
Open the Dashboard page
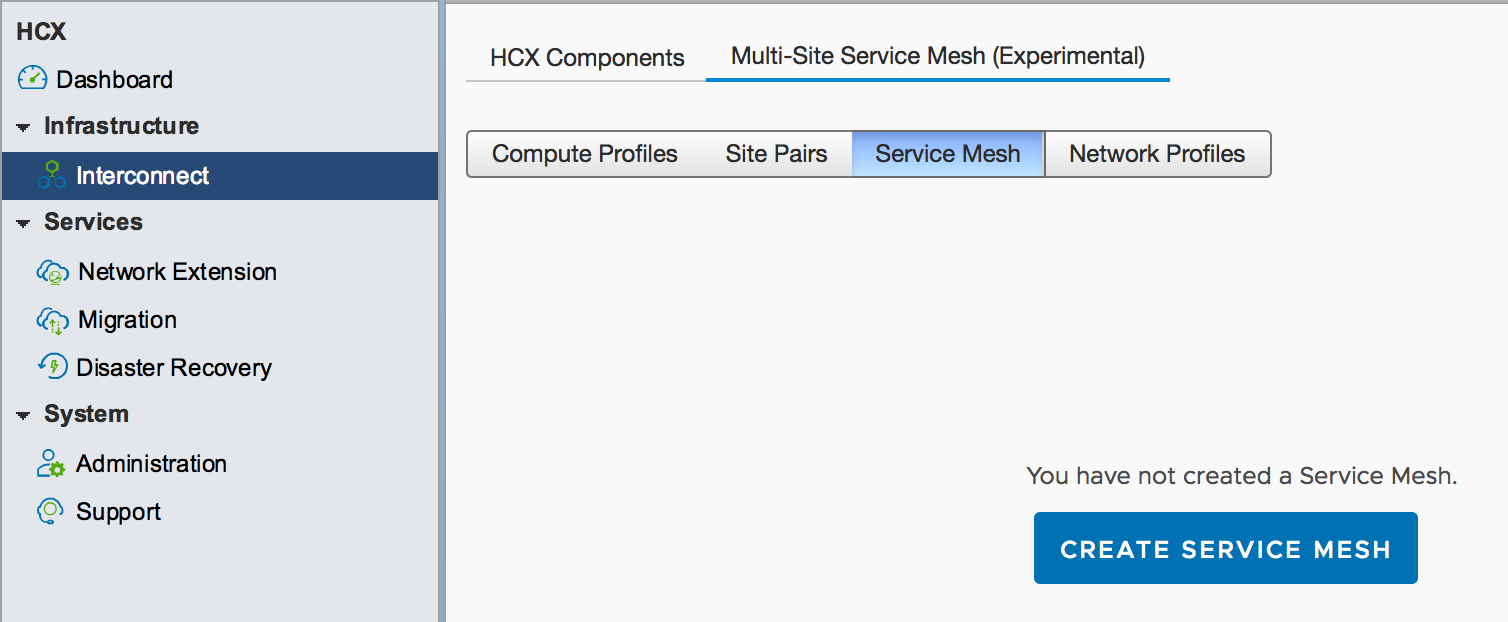(x=115, y=79)
